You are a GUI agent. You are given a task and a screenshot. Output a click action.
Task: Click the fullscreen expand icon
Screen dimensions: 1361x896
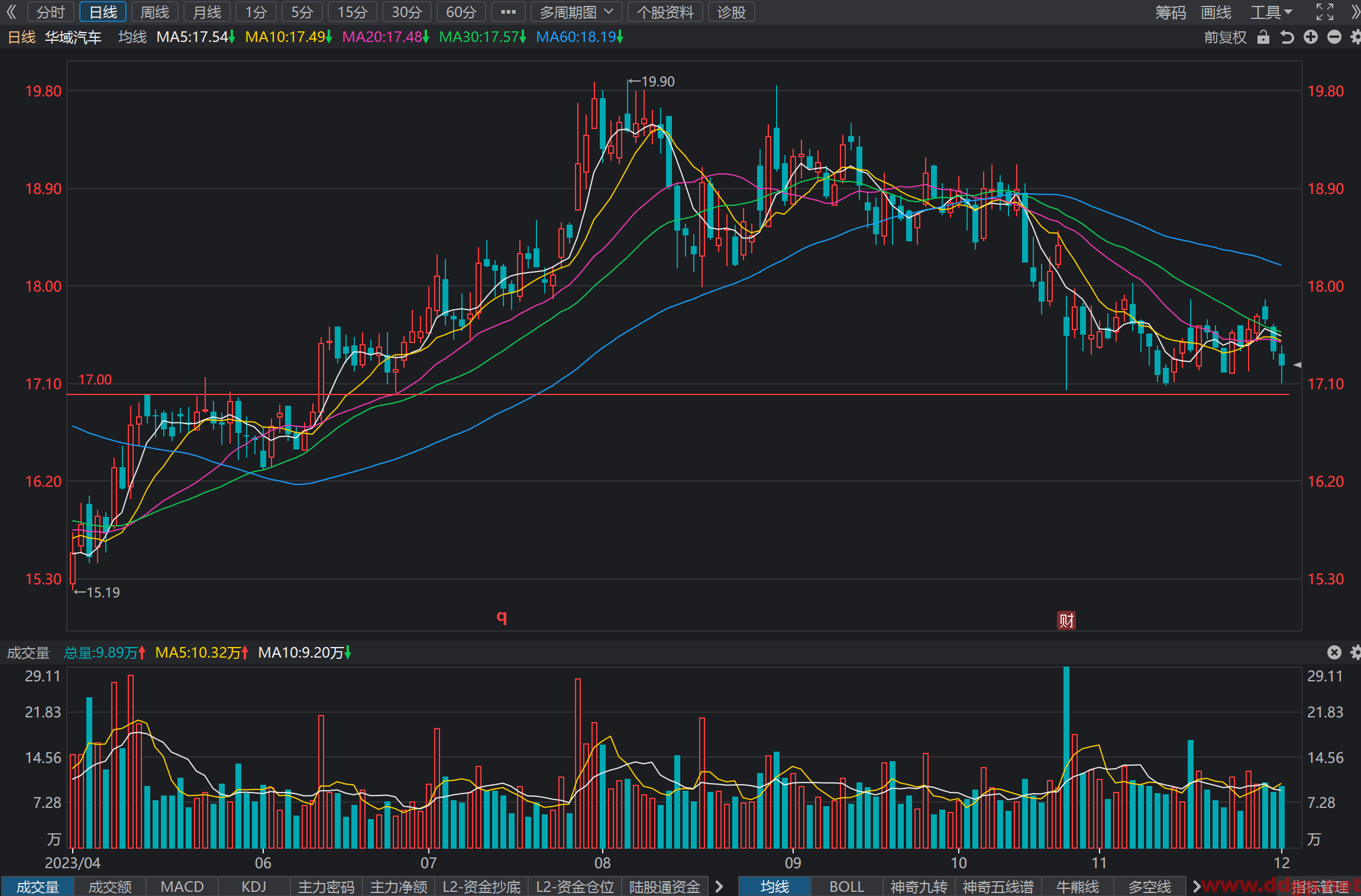click(1325, 12)
